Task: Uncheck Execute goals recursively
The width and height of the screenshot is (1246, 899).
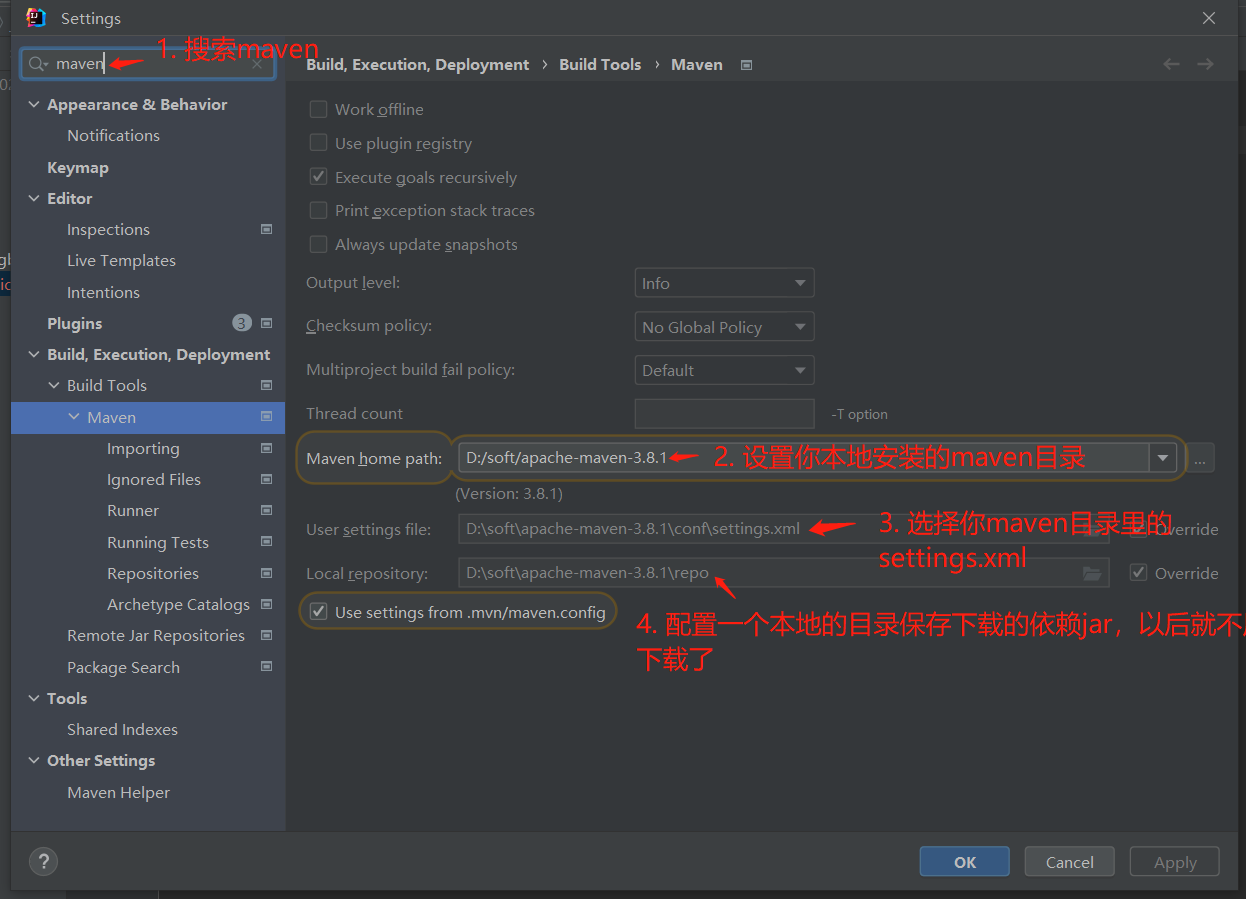Action: click(x=318, y=177)
